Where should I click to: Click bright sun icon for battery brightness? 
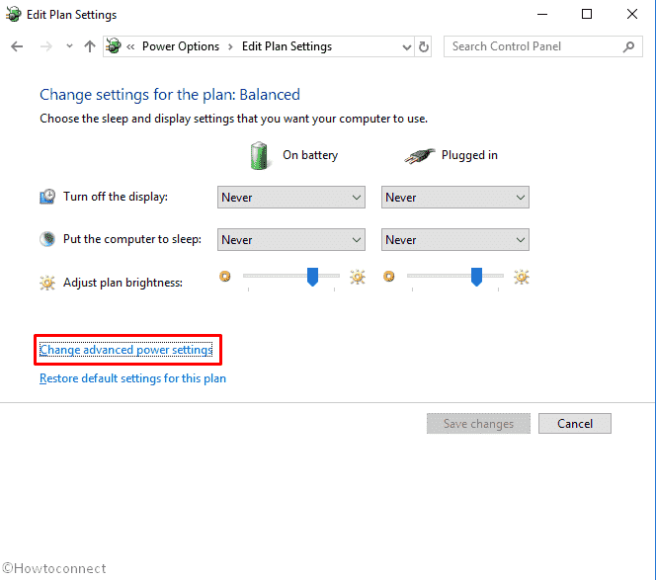tap(358, 277)
